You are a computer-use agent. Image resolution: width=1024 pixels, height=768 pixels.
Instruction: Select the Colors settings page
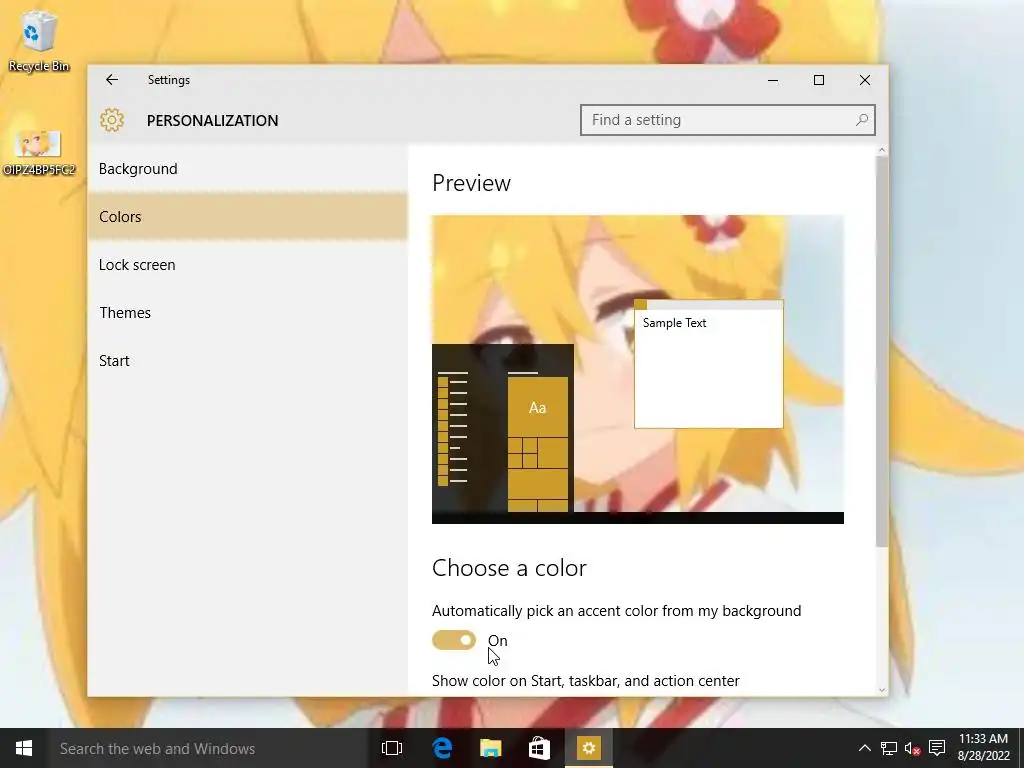[248, 217]
